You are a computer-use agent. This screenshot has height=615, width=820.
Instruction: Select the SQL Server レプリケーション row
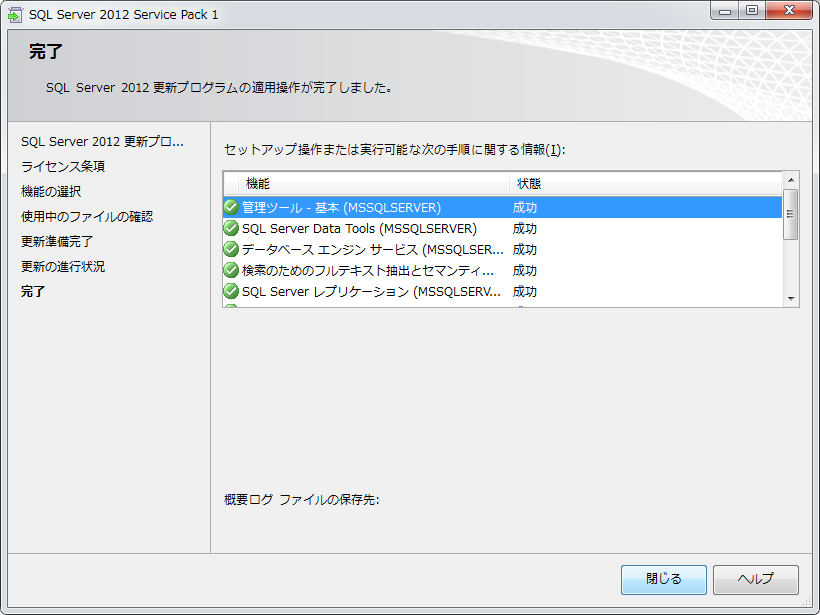(x=370, y=292)
